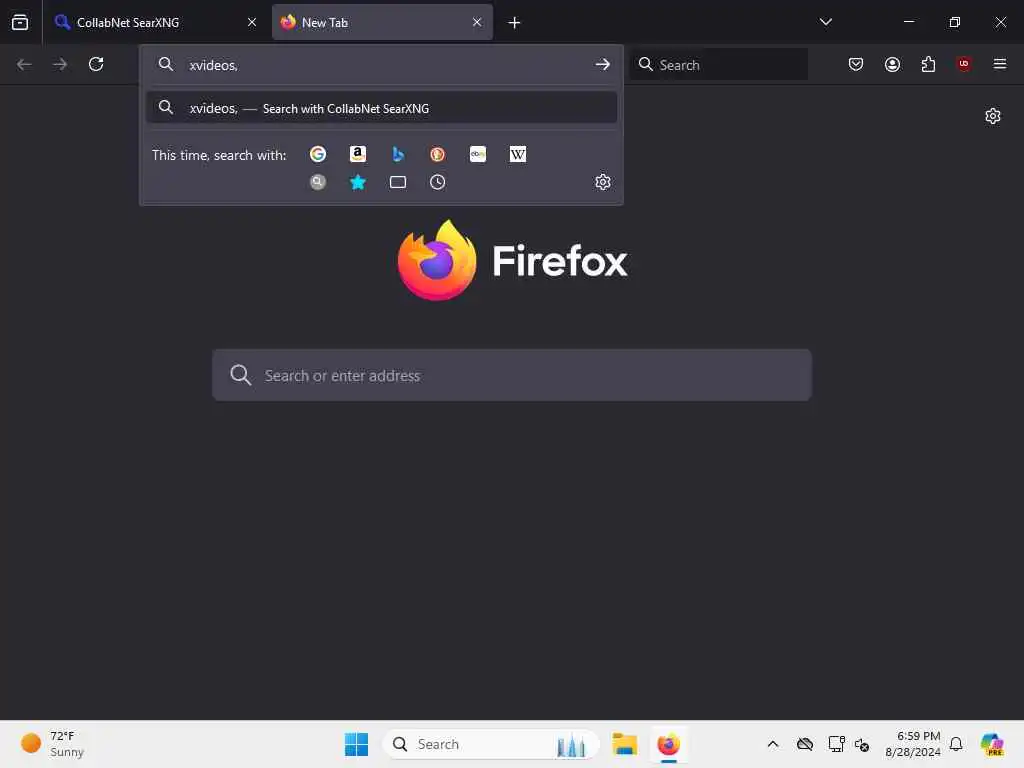The image size is (1024, 768).
Task: Open the Extensions panel
Action: 928,64
